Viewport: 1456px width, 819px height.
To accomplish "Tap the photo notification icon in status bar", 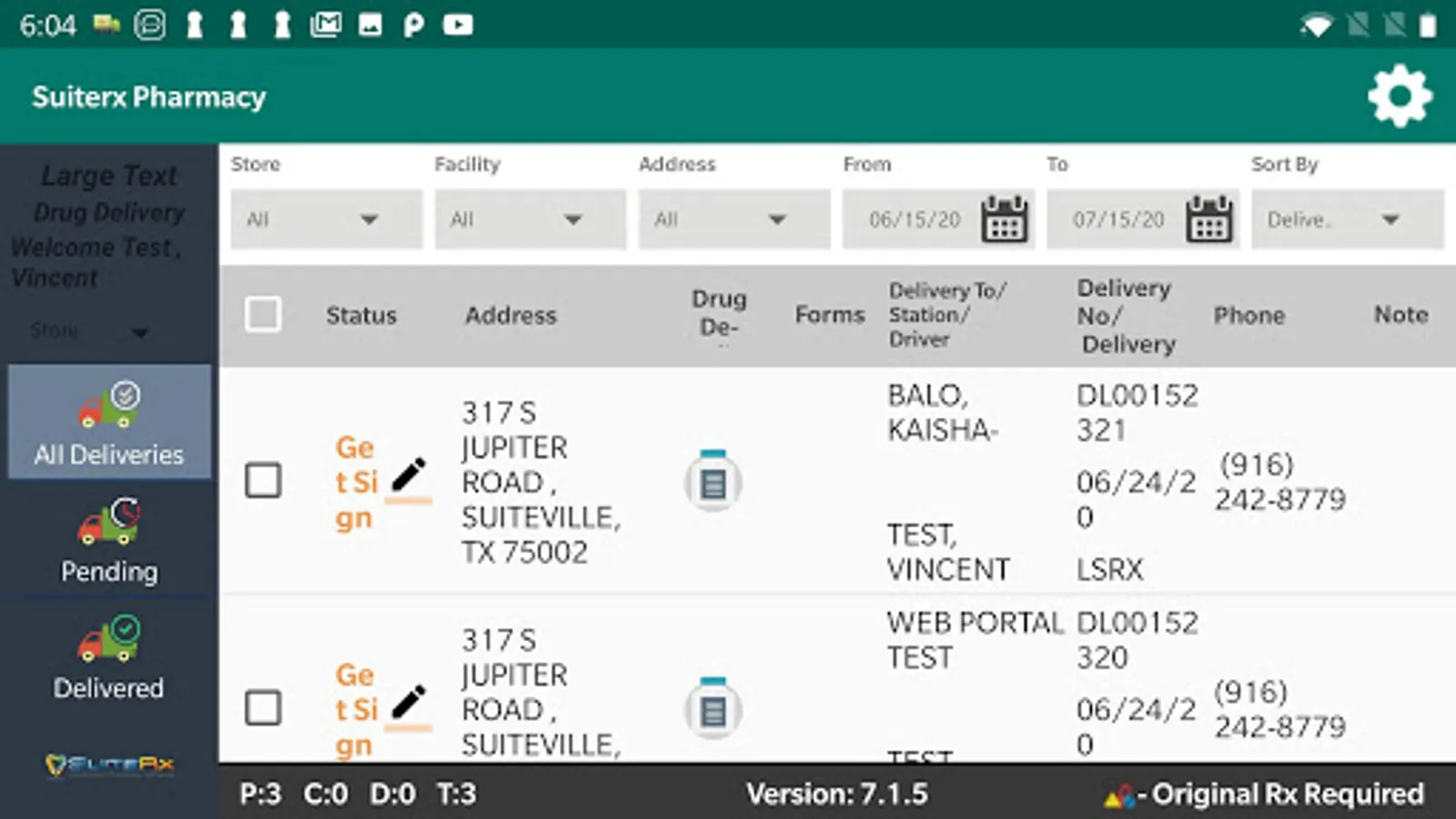I will click(x=370, y=25).
